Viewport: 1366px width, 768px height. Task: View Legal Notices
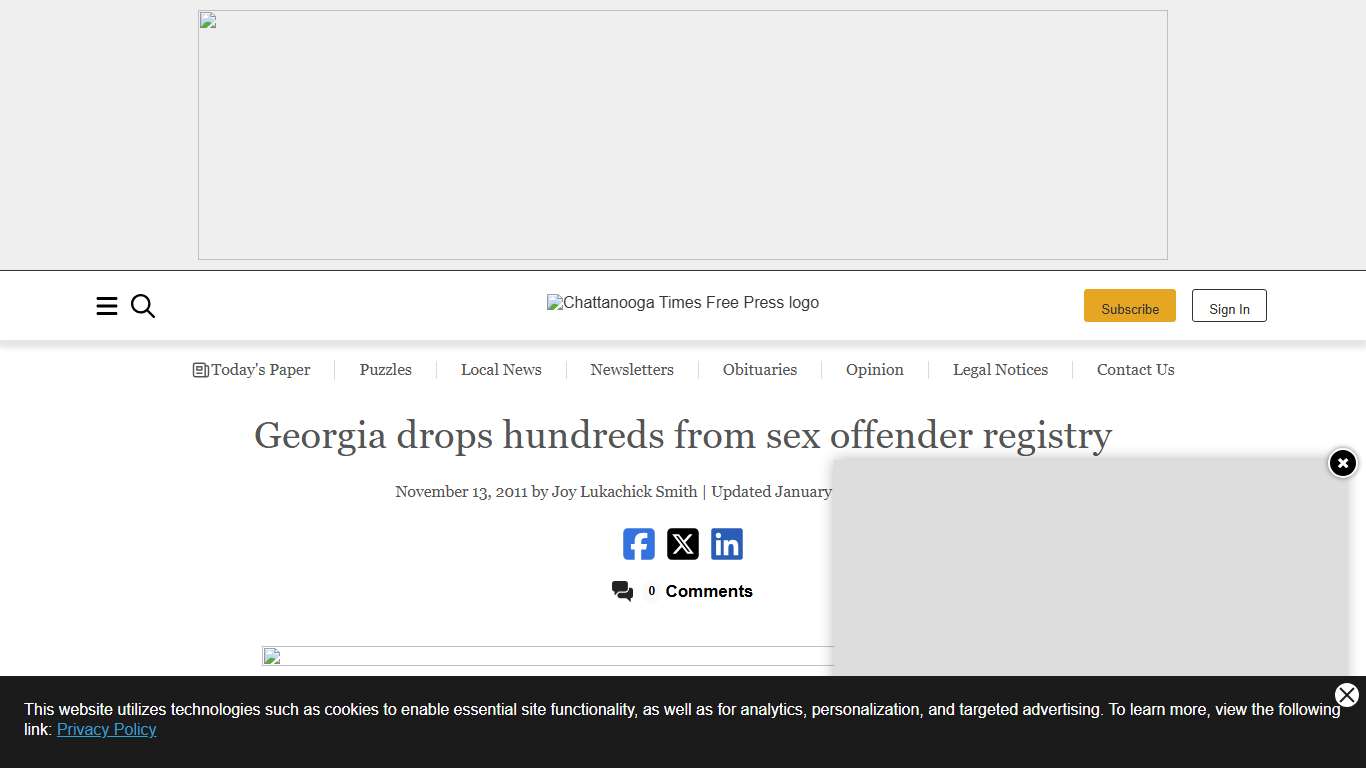[x=1000, y=370]
